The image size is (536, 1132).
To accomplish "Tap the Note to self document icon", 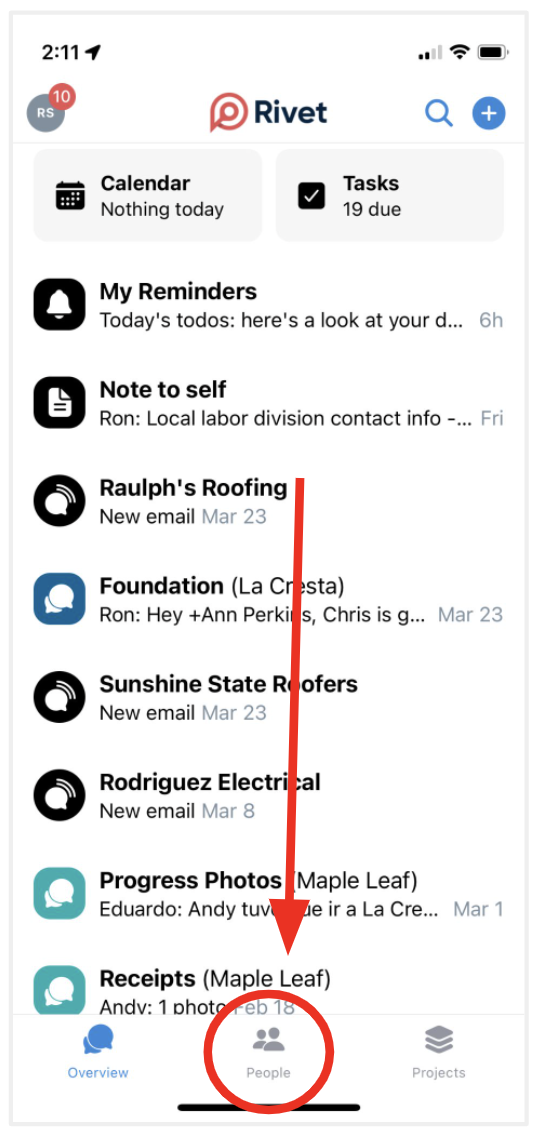I will pyautogui.click(x=59, y=403).
